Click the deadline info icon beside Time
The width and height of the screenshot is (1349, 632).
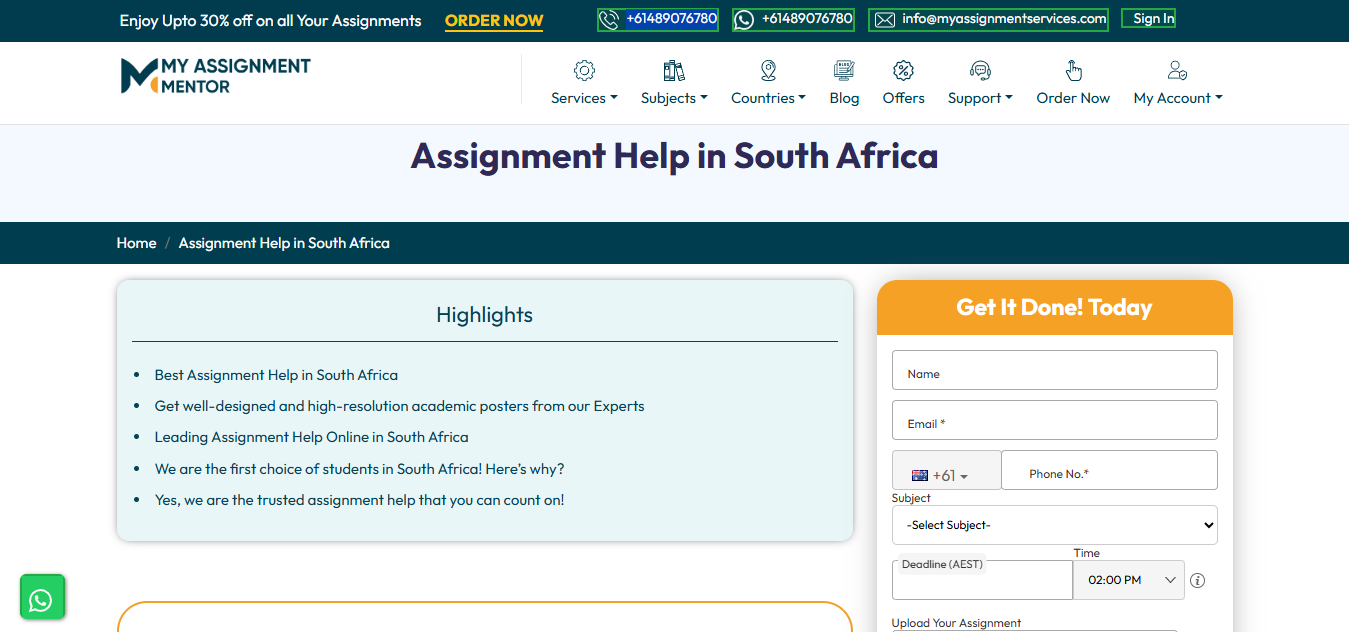coord(1198,580)
